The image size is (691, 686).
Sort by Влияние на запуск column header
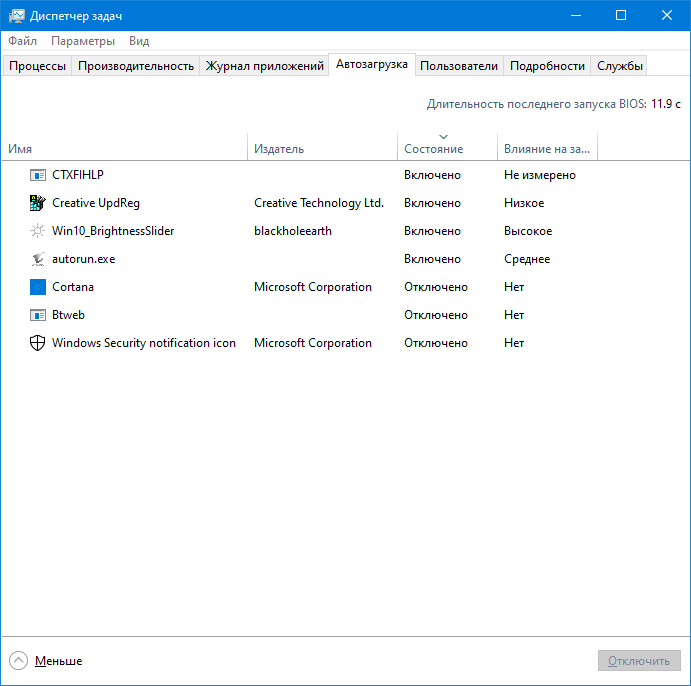pos(547,149)
